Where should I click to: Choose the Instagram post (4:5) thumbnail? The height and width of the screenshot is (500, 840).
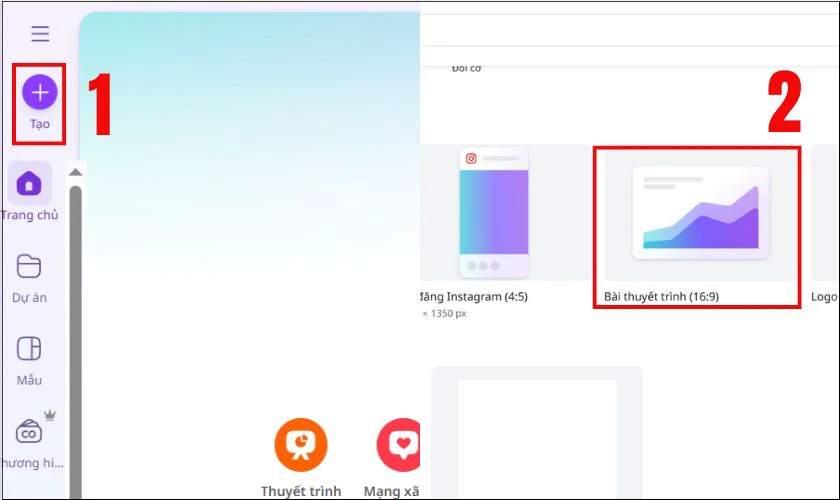494,213
